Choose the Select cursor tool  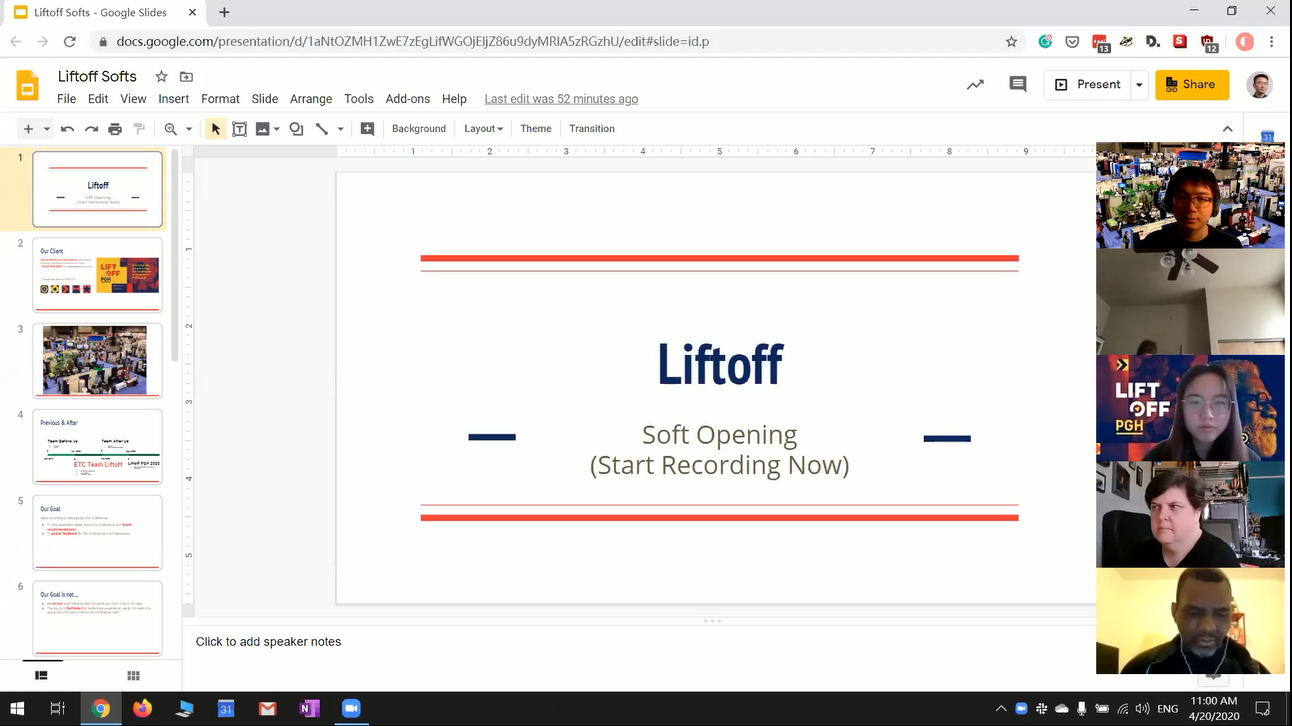pyautogui.click(x=215, y=129)
